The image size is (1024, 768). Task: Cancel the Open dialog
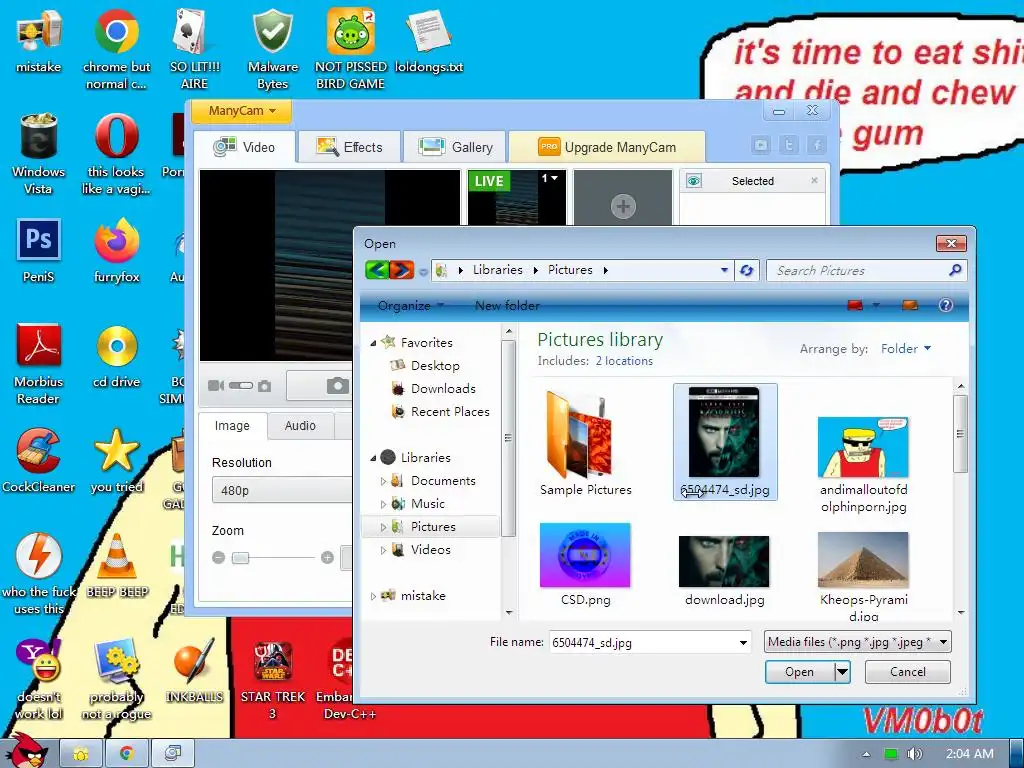coord(907,672)
